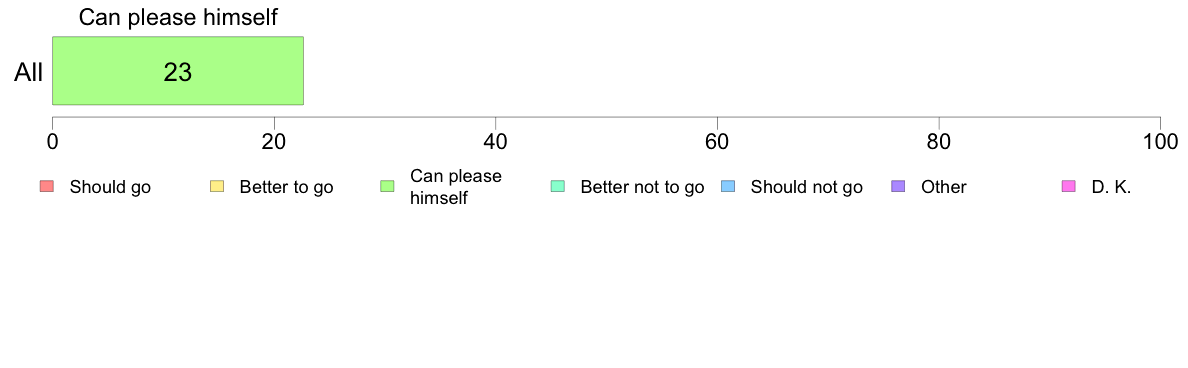
Task: Click the D. K. legend label
Action: [1111, 187]
